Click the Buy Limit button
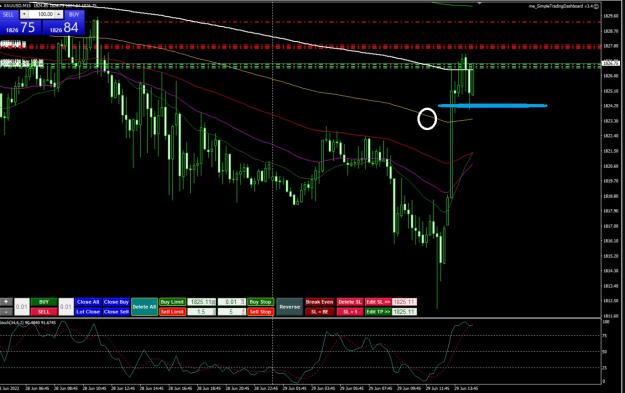The image size is (625, 393). coord(172,302)
